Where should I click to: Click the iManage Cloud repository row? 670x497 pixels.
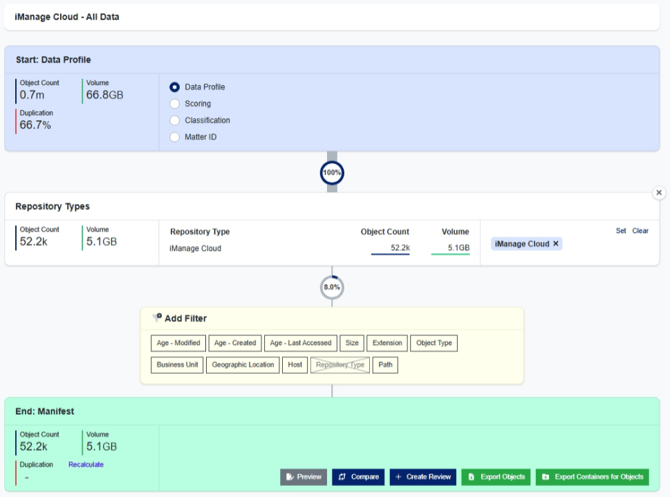click(x=320, y=248)
